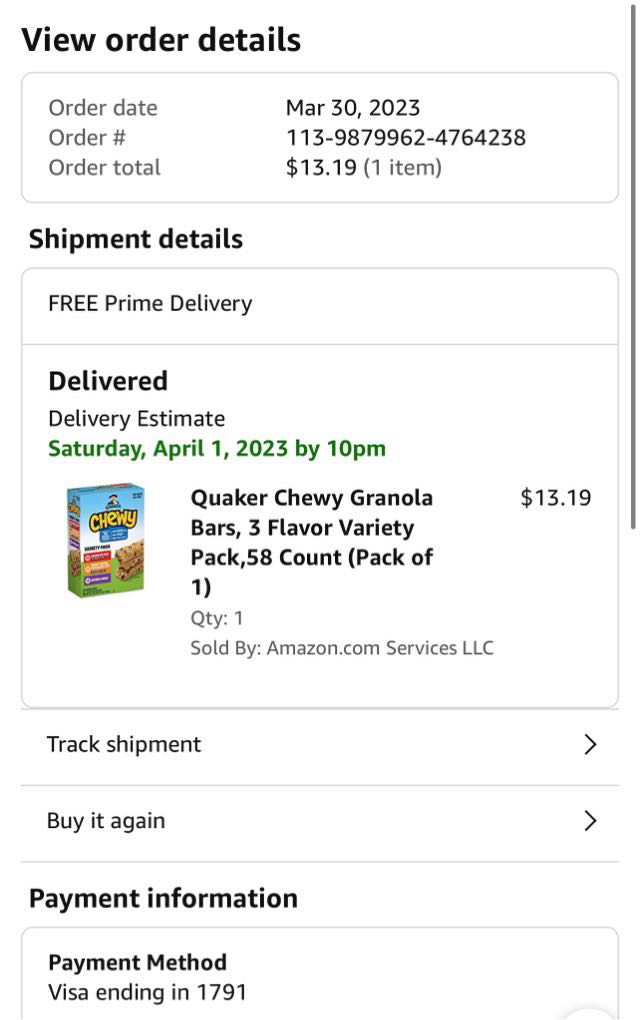640x1020 pixels.
Task: Select the Visa ending in 1791 text
Action: (x=147, y=993)
